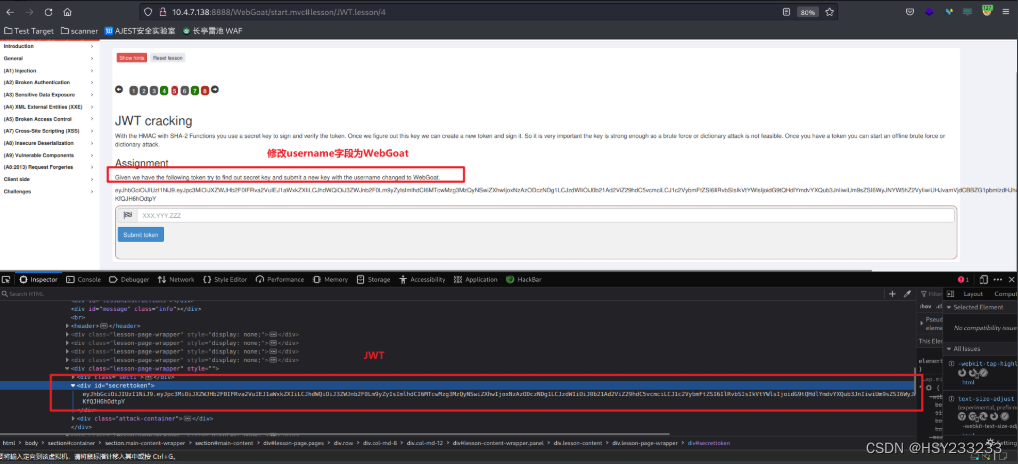The image size is (1018, 464).
Task: Expand Challenges section
Action: (49, 191)
